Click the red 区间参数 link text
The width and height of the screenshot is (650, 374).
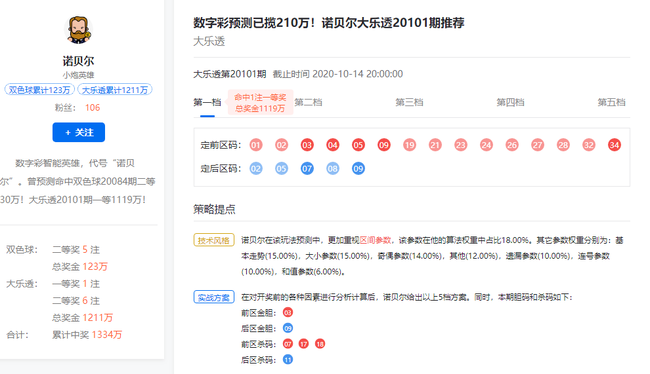[x=375, y=240]
